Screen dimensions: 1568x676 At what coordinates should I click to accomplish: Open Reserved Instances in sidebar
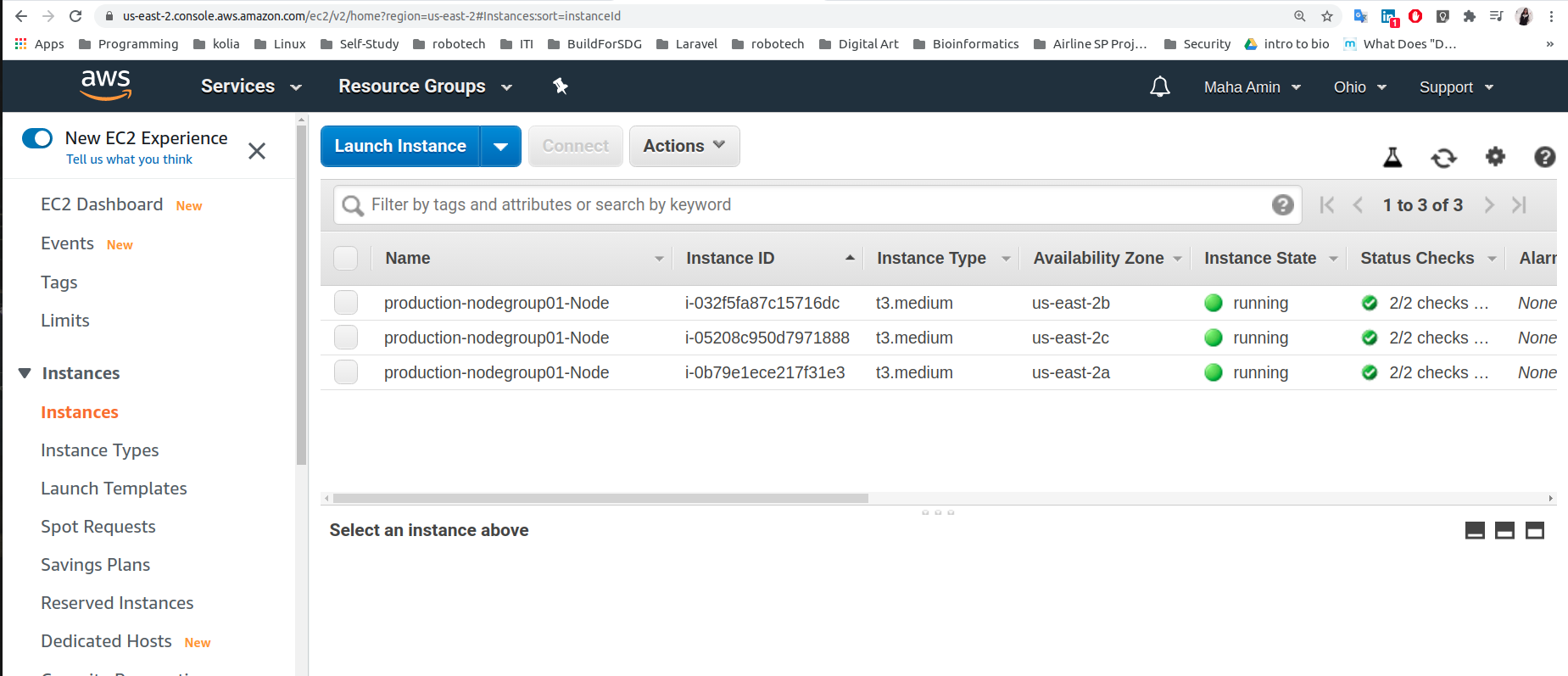[x=117, y=603]
